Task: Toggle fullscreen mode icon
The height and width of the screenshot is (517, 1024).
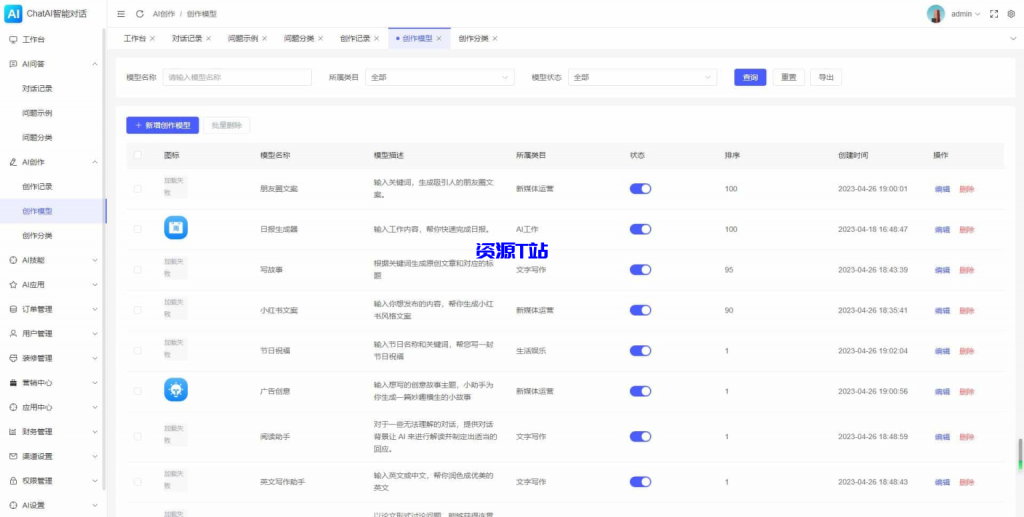Action: 995,14
